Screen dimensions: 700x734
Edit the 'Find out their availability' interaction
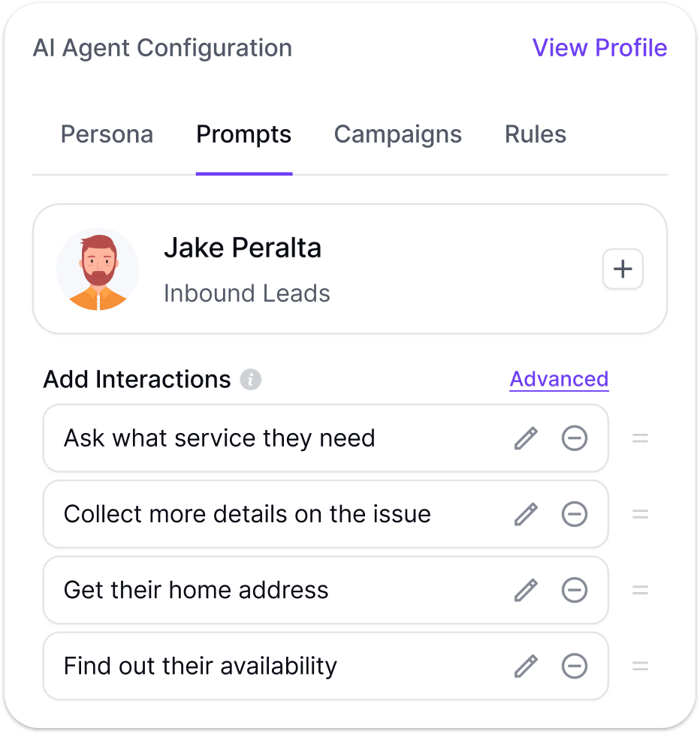click(x=526, y=666)
